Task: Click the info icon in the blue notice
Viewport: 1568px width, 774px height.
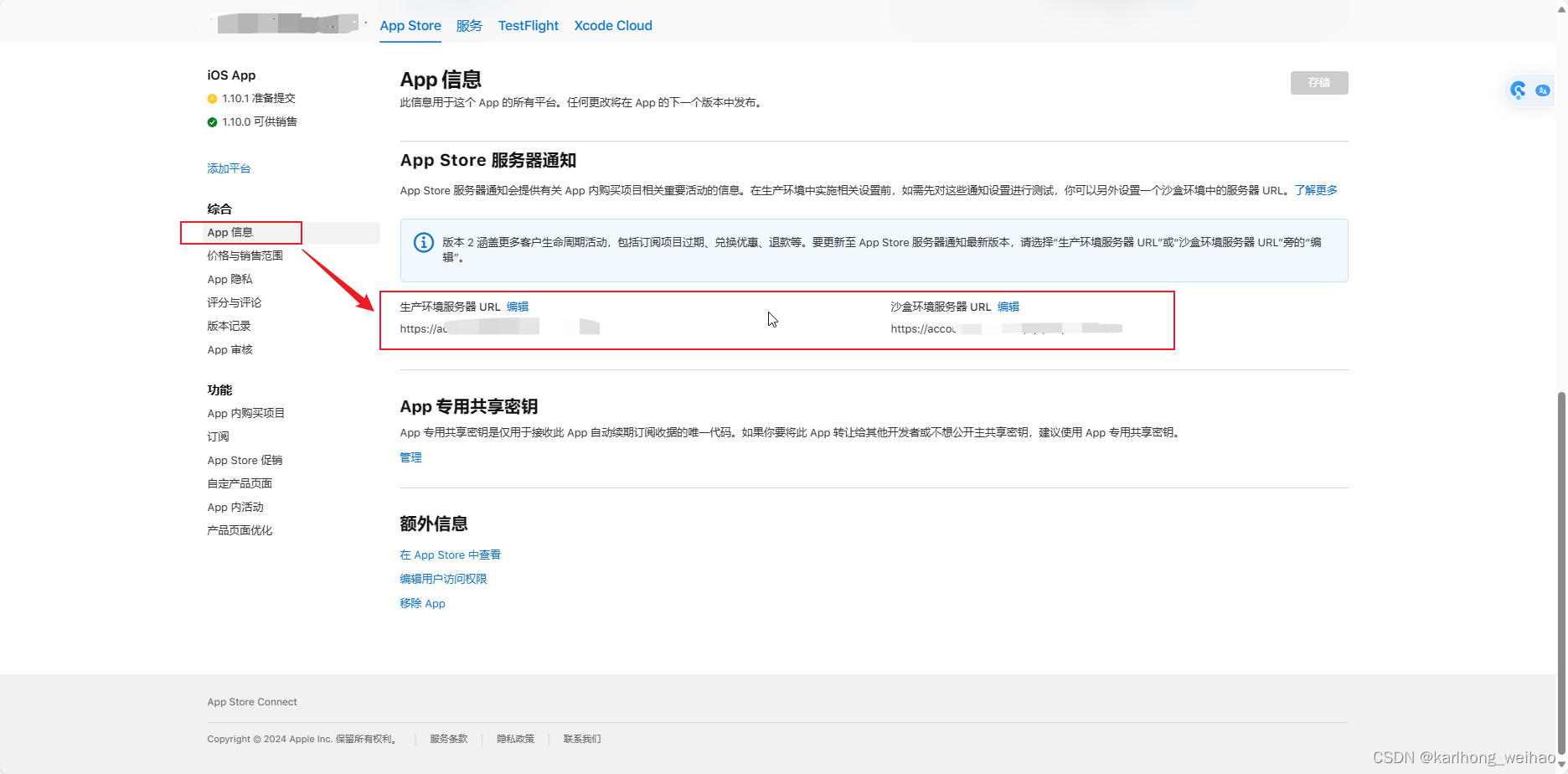Action: 424,243
